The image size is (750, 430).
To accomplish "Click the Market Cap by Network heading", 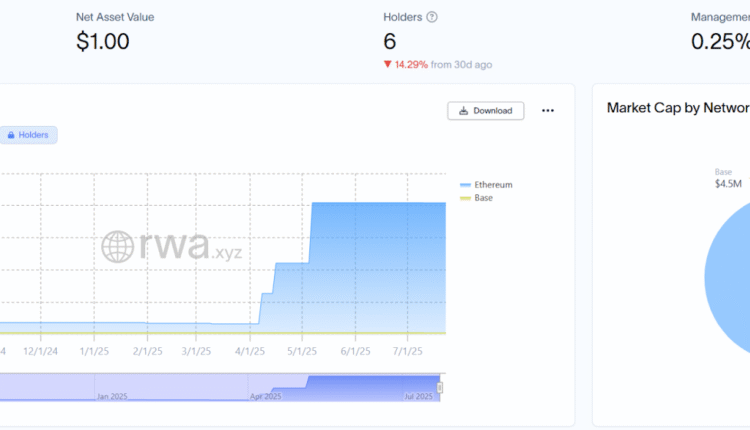I will pyautogui.click(x=676, y=108).
